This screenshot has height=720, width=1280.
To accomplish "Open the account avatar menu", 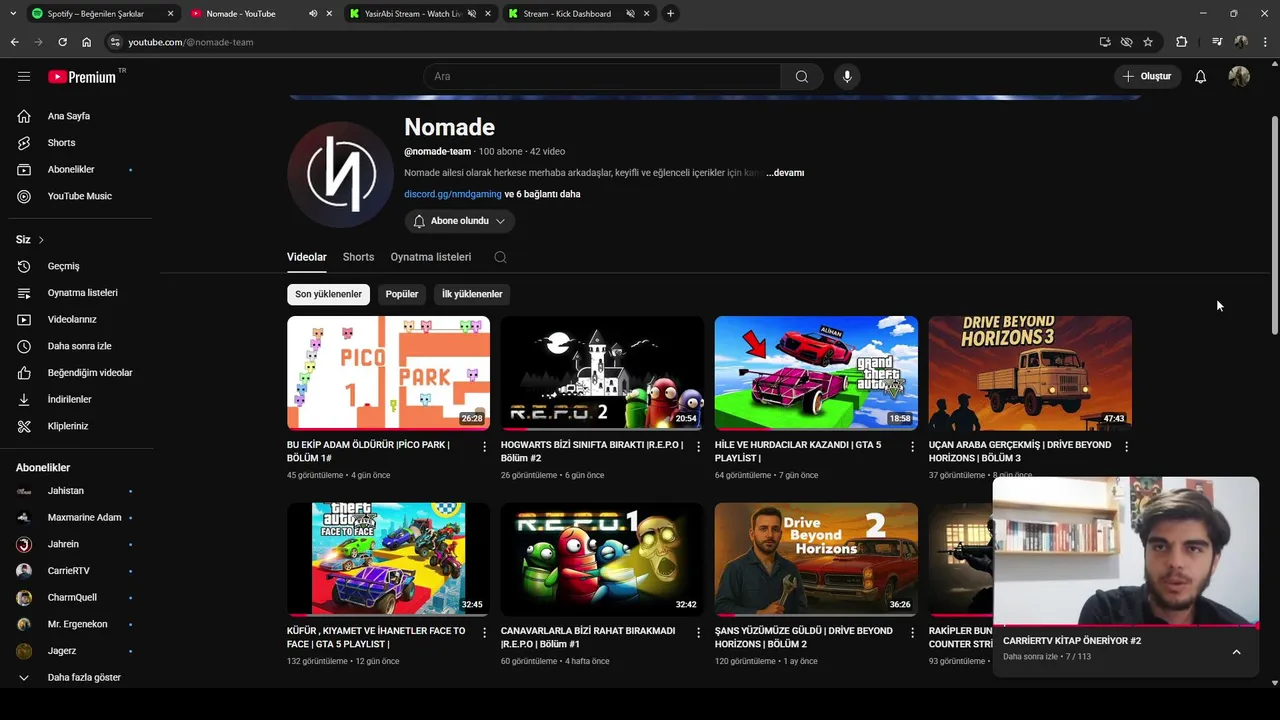I will click(x=1239, y=77).
